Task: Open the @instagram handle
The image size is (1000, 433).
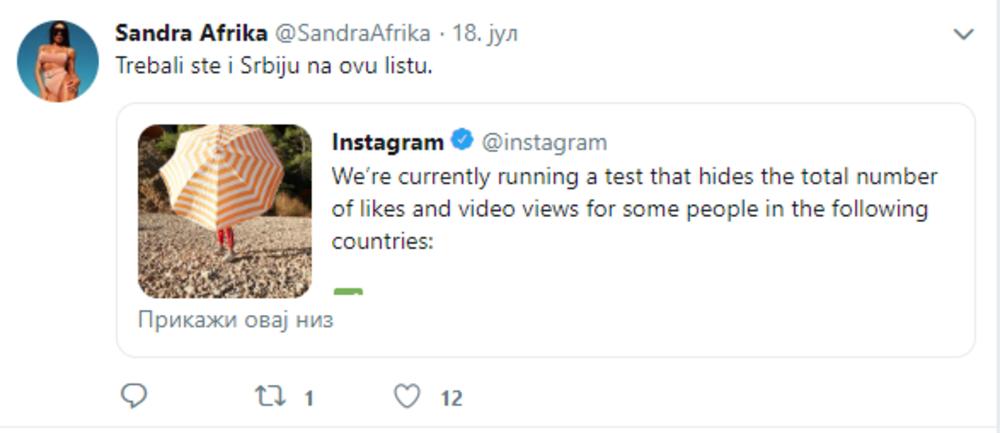Action: tap(544, 142)
